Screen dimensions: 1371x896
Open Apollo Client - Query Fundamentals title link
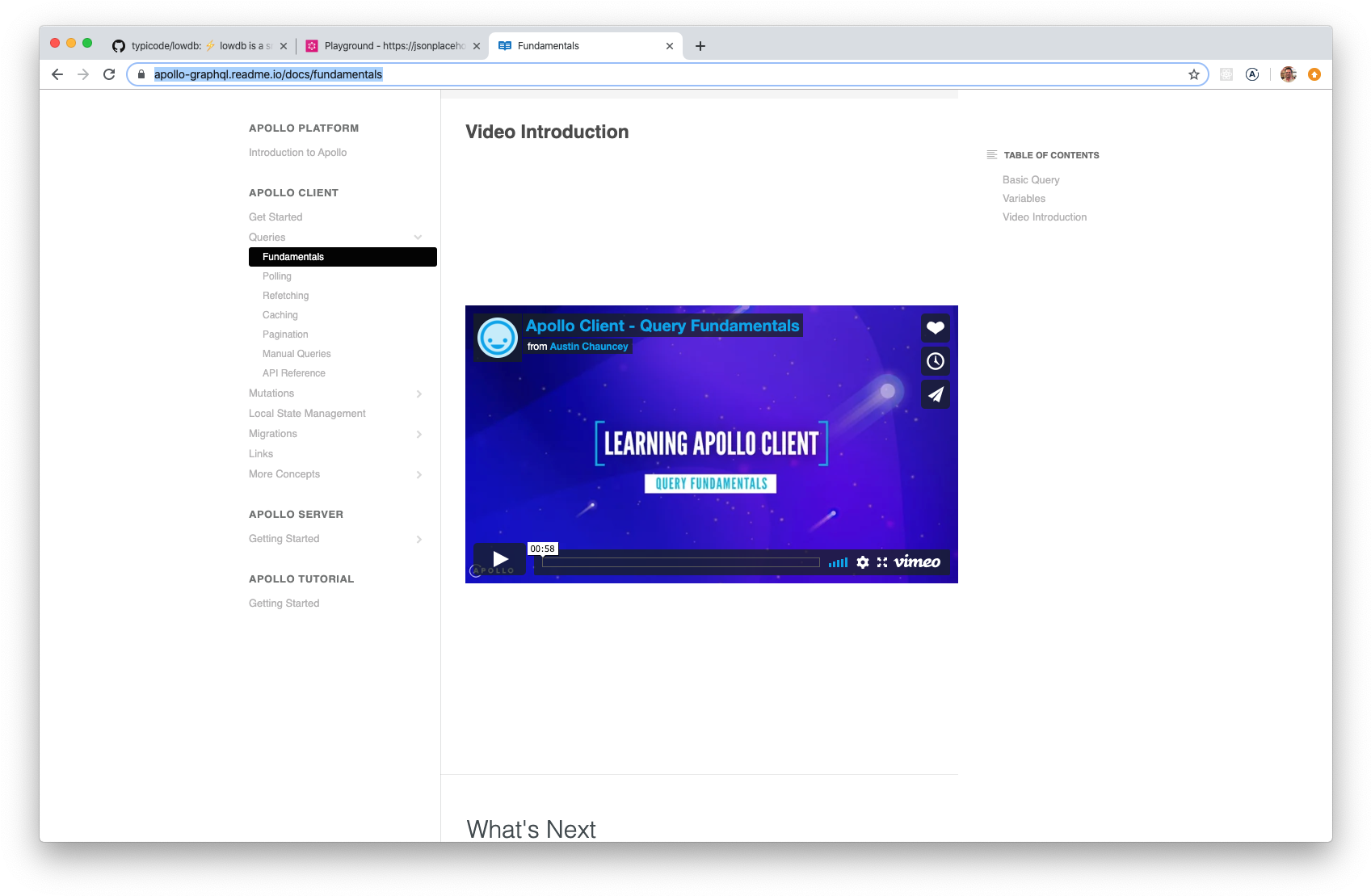click(662, 326)
